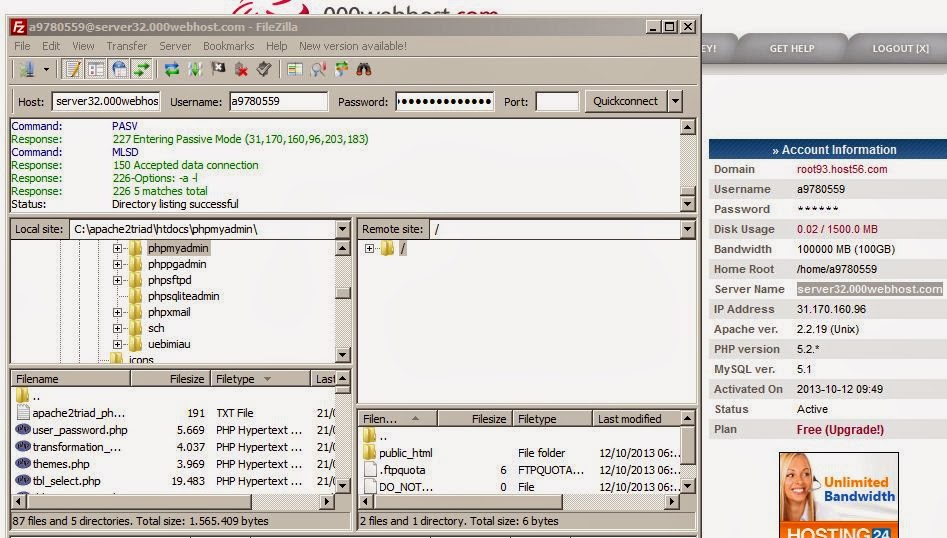
Task: Open directory listing filters icon
Action: click(x=295, y=69)
